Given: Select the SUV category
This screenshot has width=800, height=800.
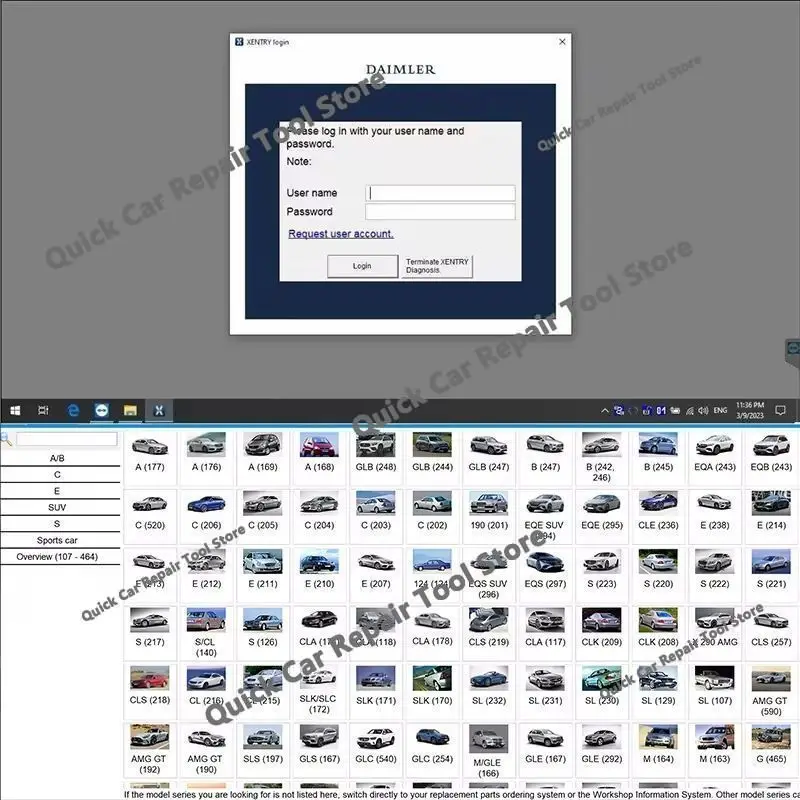Looking at the screenshot, I should point(57,507).
